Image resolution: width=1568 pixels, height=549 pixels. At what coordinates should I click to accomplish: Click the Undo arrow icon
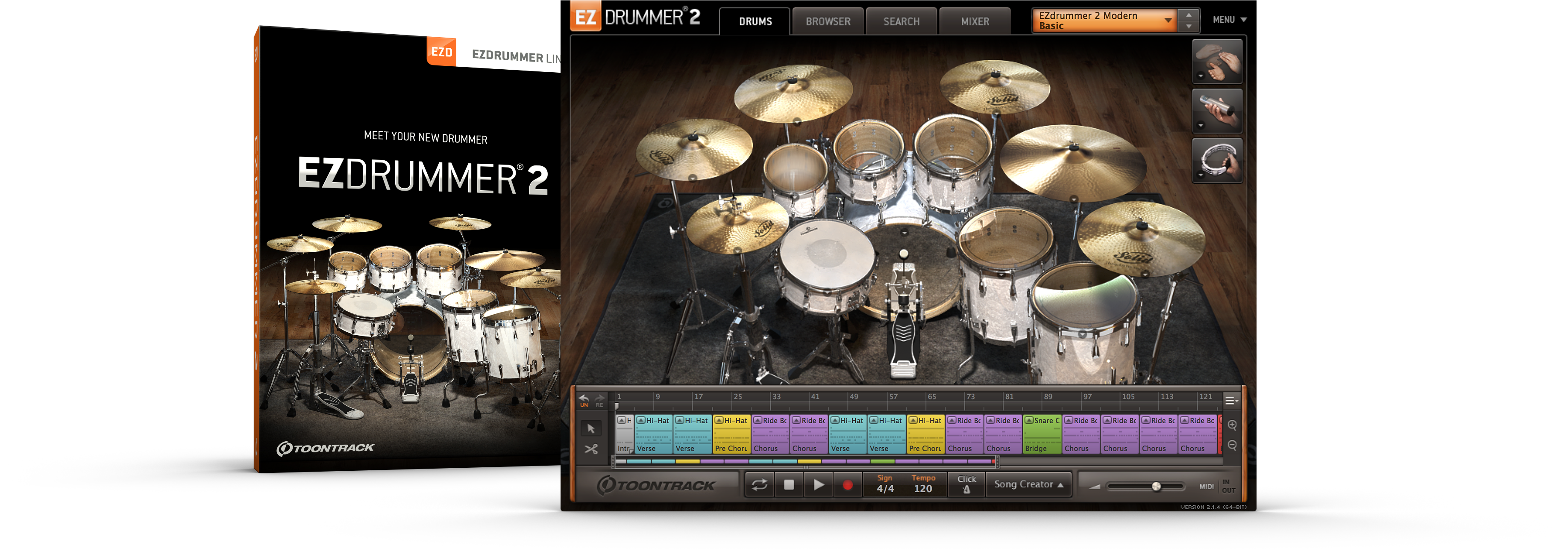click(584, 399)
